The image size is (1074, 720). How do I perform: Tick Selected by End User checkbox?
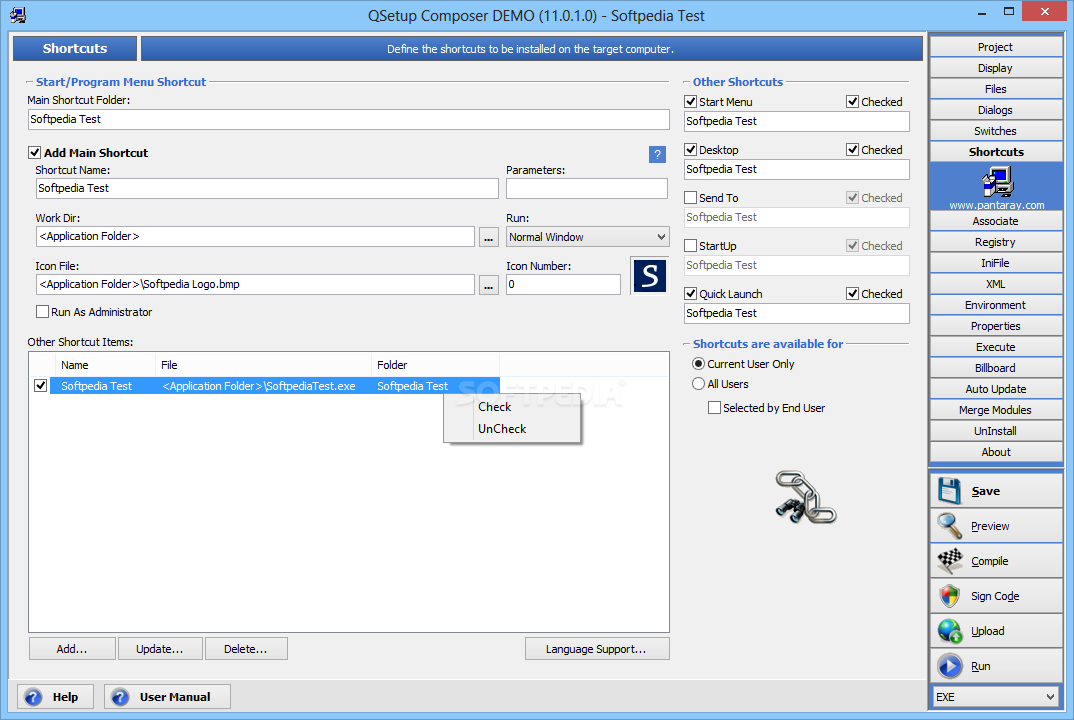pos(714,408)
